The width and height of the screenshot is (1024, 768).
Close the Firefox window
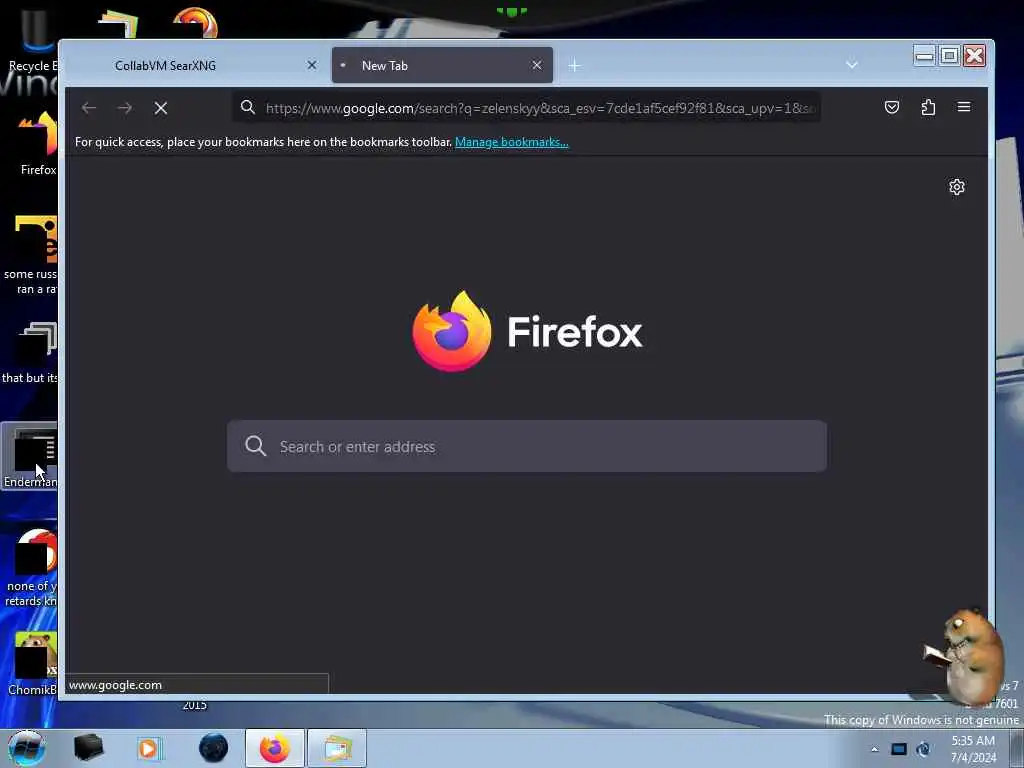pyautogui.click(x=974, y=56)
